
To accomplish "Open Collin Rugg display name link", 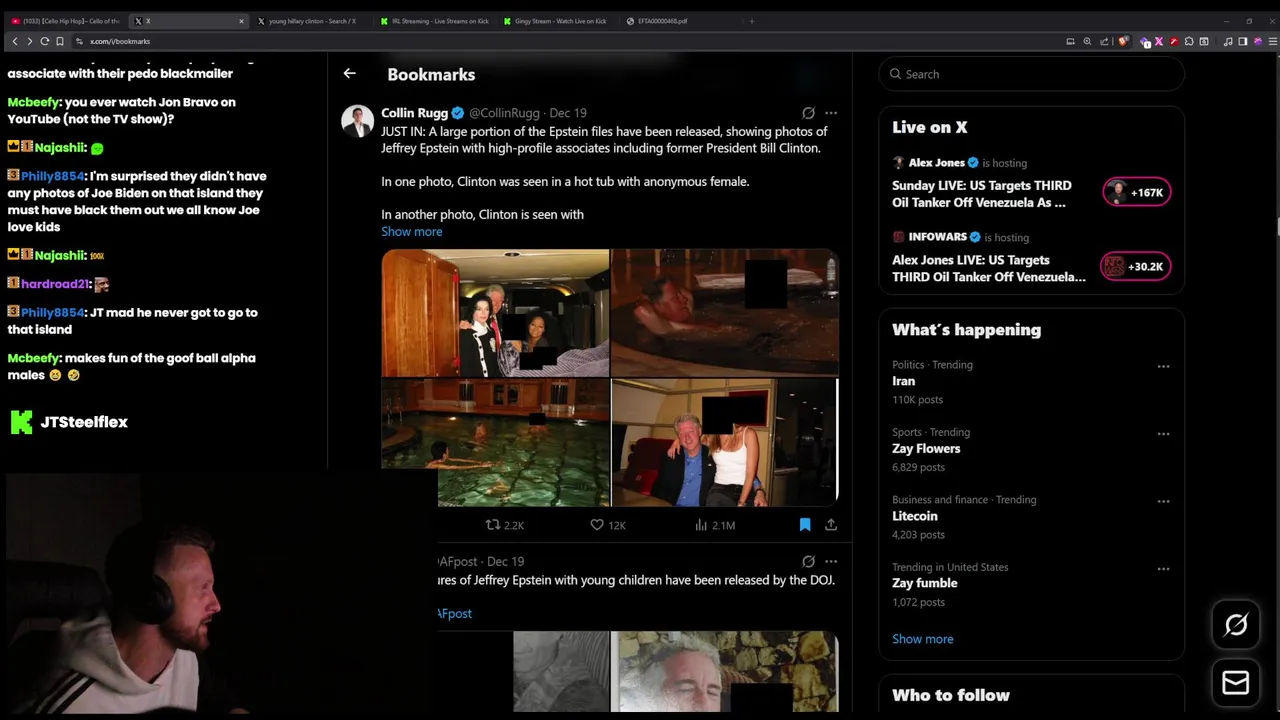I will coord(414,113).
